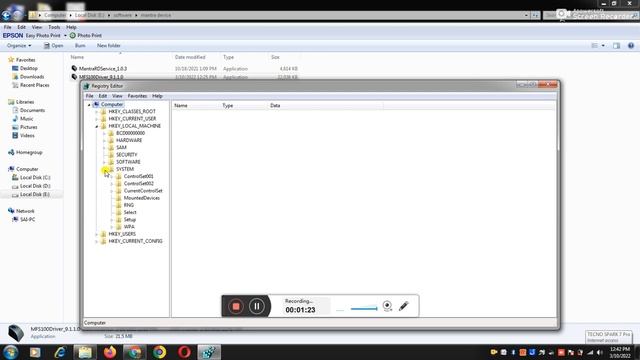Image resolution: width=640 pixels, height=360 pixels.
Task: Open Documents library in sidebar
Action: point(32,110)
